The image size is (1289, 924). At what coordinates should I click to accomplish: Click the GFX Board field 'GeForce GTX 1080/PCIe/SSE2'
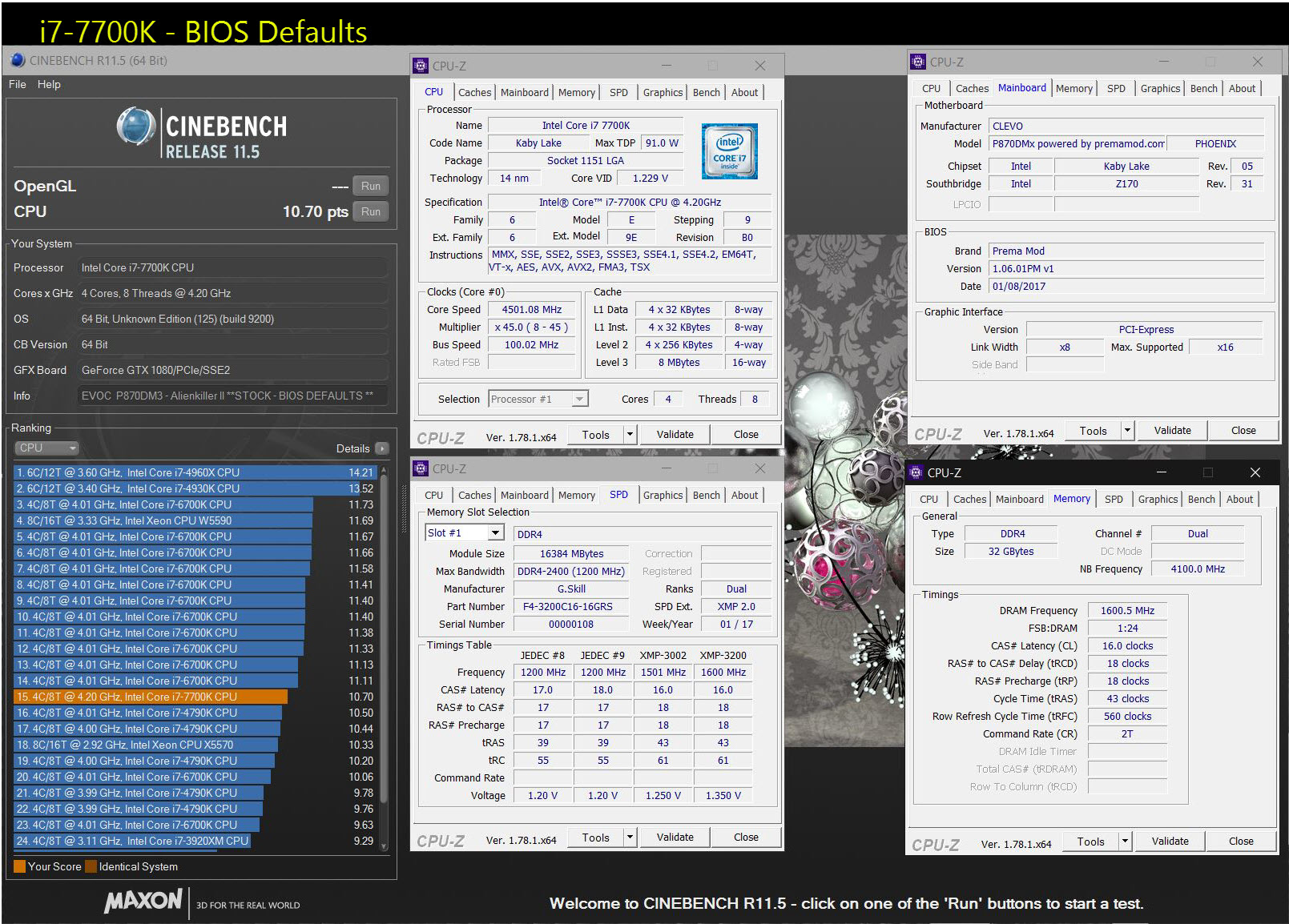pyautogui.click(x=232, y=370)
